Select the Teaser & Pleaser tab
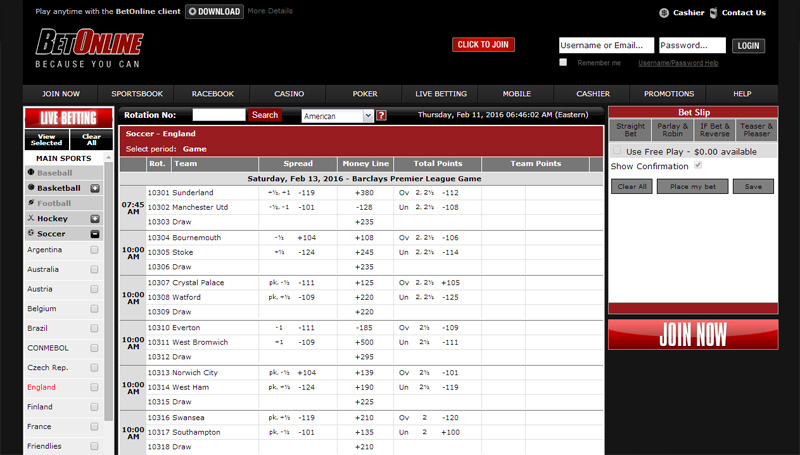Screen dimensions: 800x455 click(756, 130)
